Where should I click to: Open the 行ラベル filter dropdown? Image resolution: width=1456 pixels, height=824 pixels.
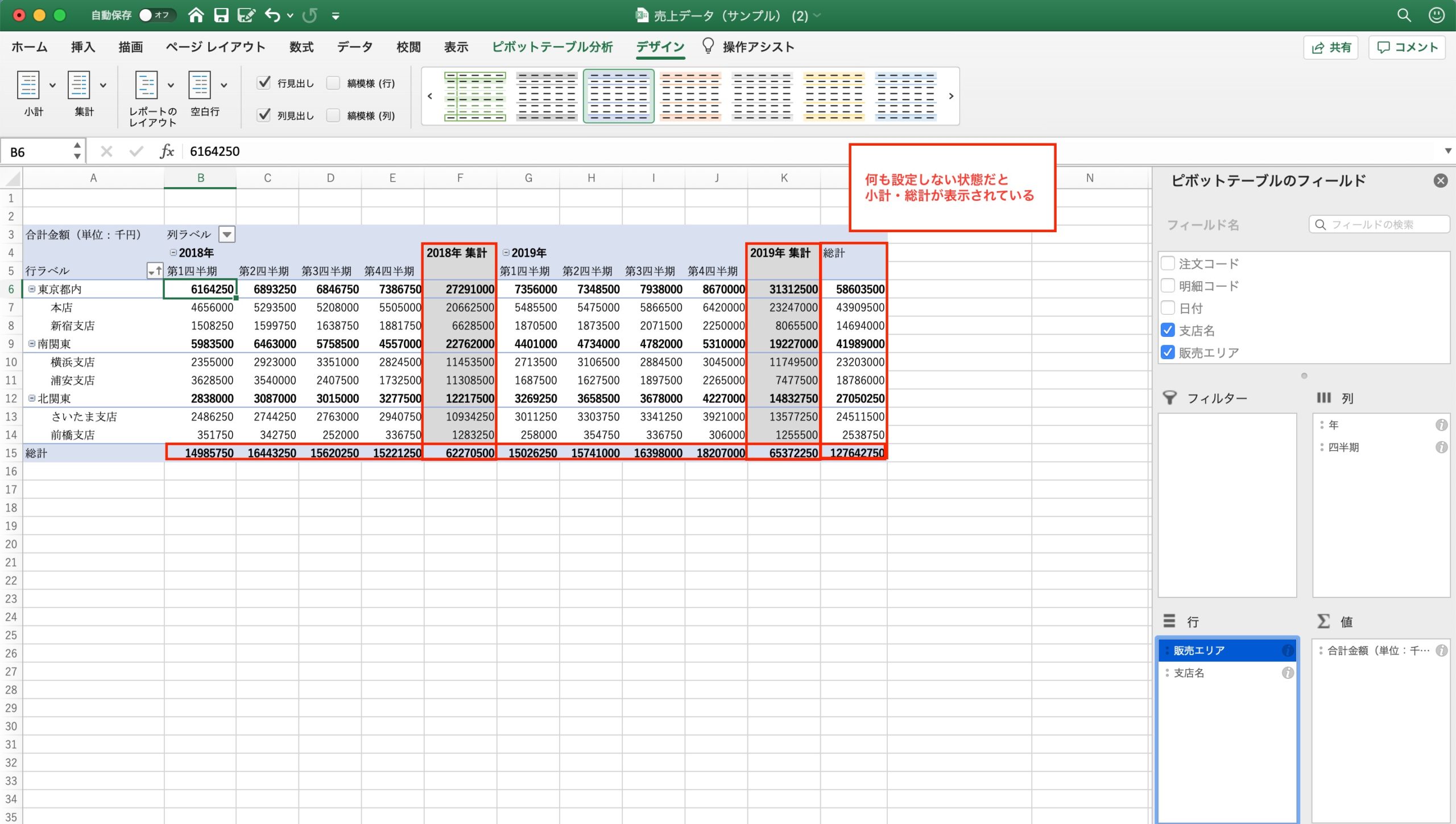pos(155,271)
